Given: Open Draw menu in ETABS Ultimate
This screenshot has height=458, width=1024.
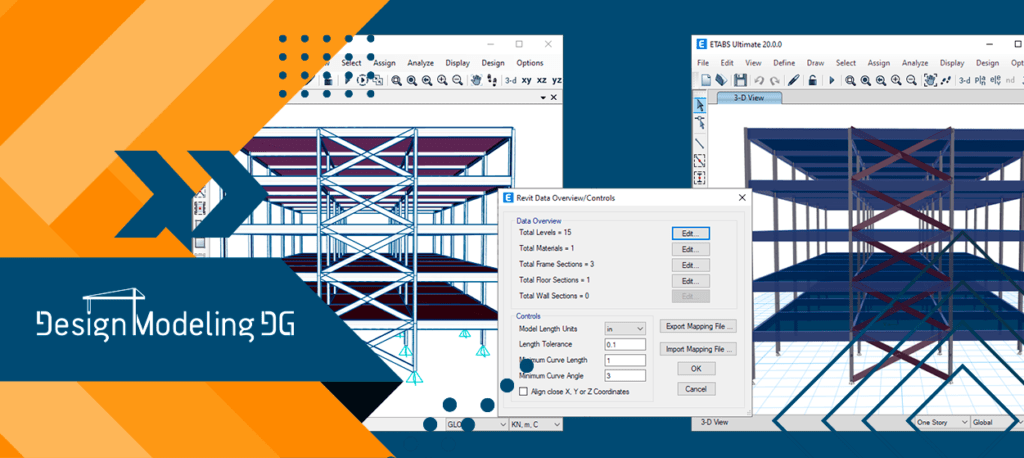Looking at the screenshot, I should coord(816,63).
